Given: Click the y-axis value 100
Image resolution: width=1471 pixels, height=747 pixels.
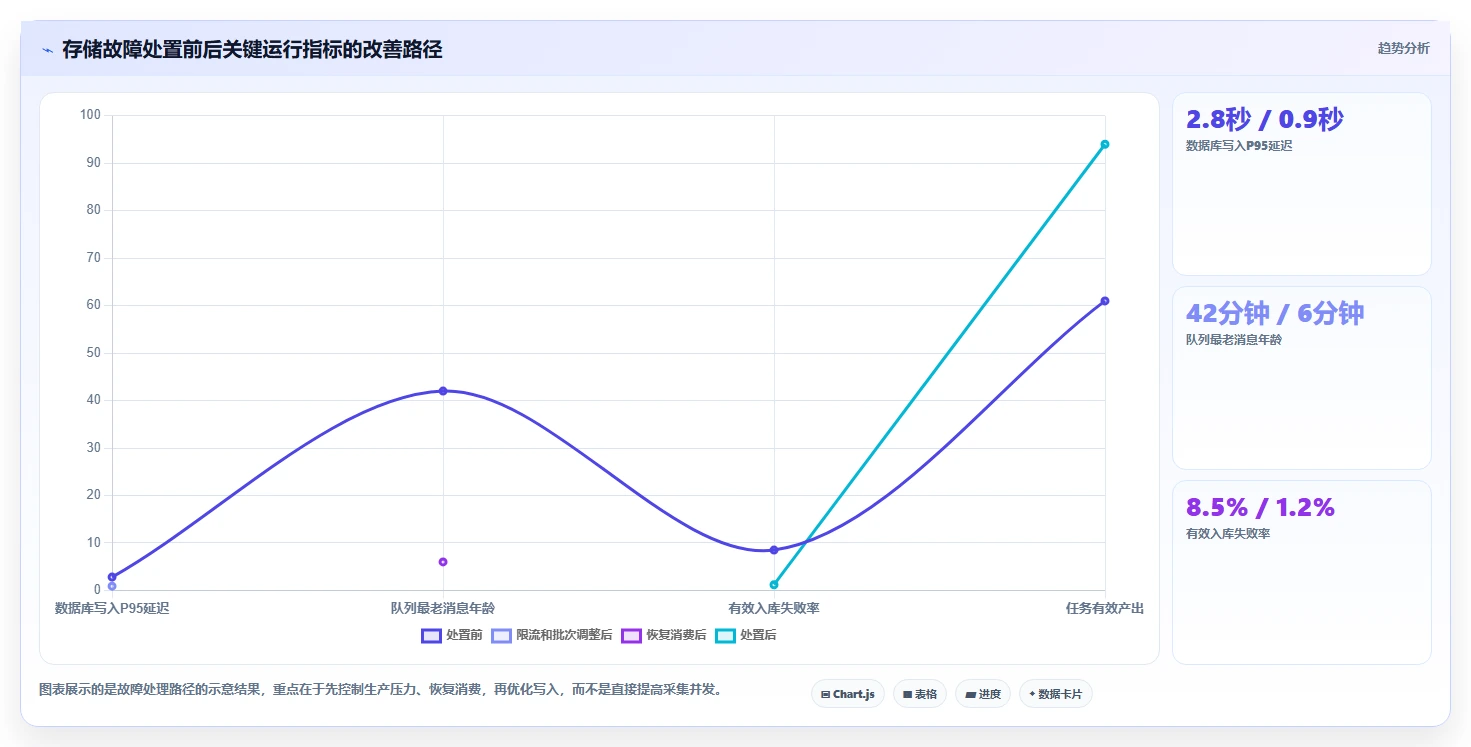Looking at the screenshot, I should (x=91, y=115).
